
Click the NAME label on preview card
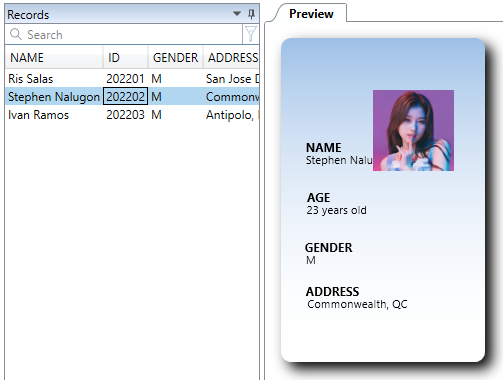323,148
